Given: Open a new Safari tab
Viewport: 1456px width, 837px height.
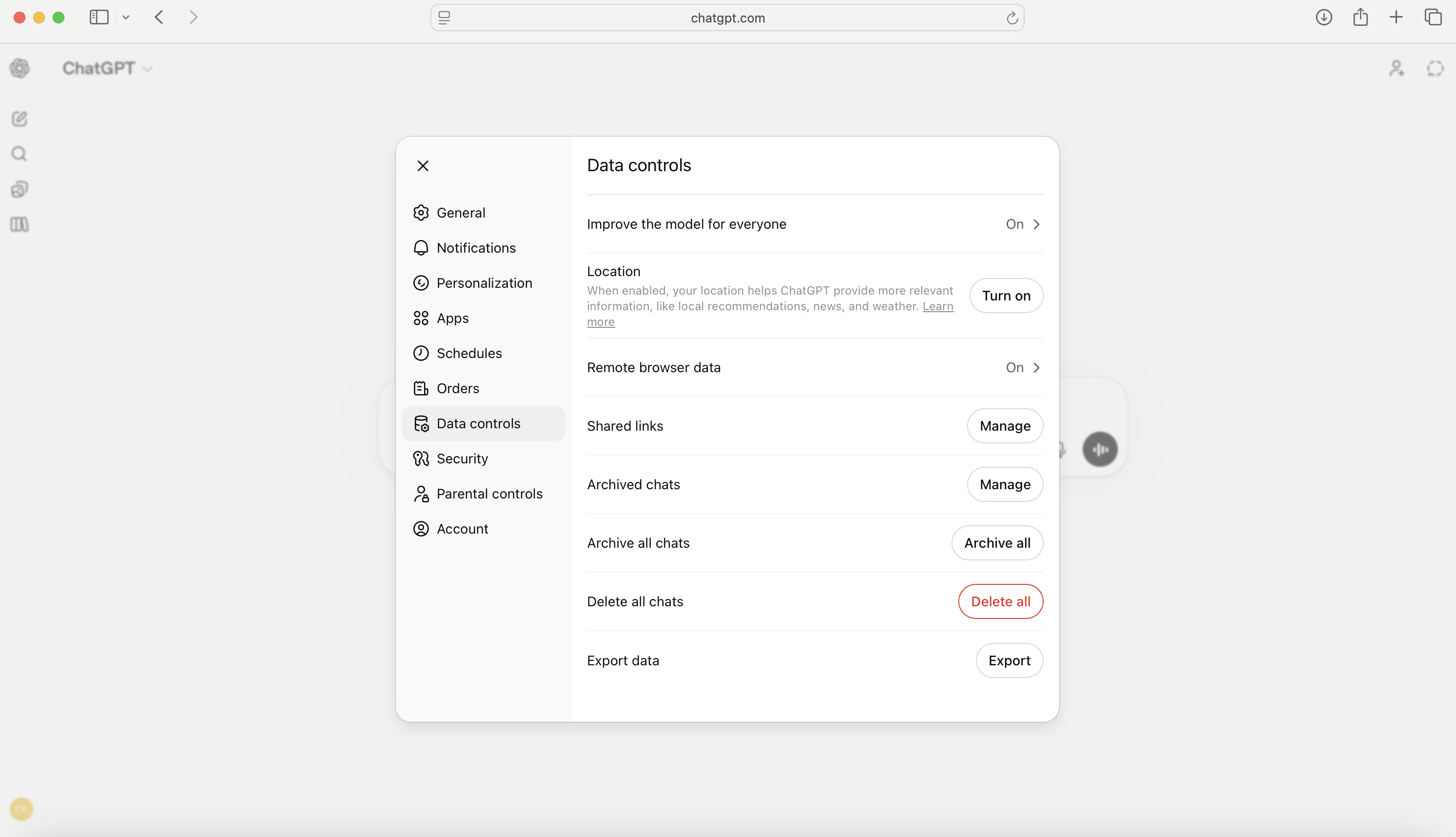Looking at the screenshot, I should 1396,17.
